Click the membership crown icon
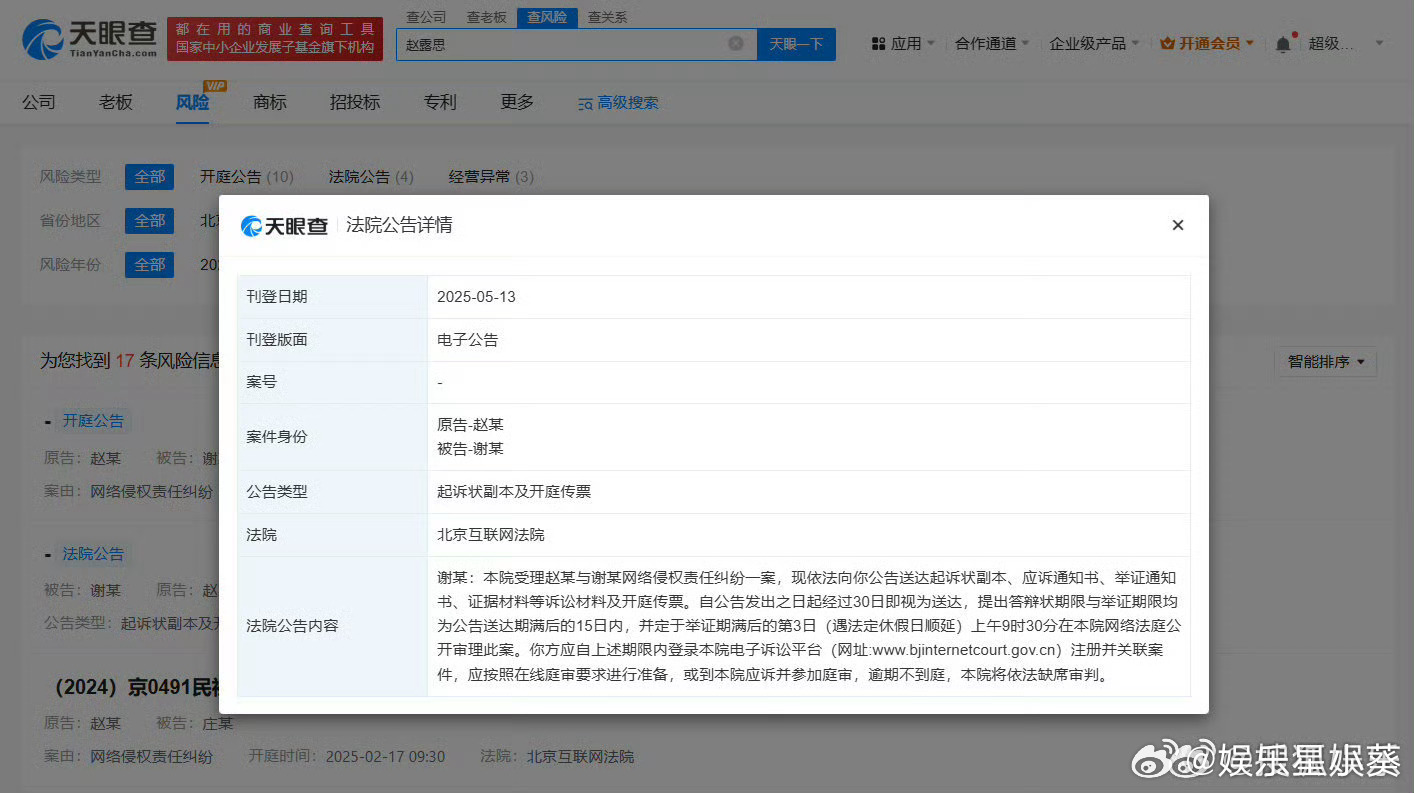 pyautogui.click(x=1167, y=44)
